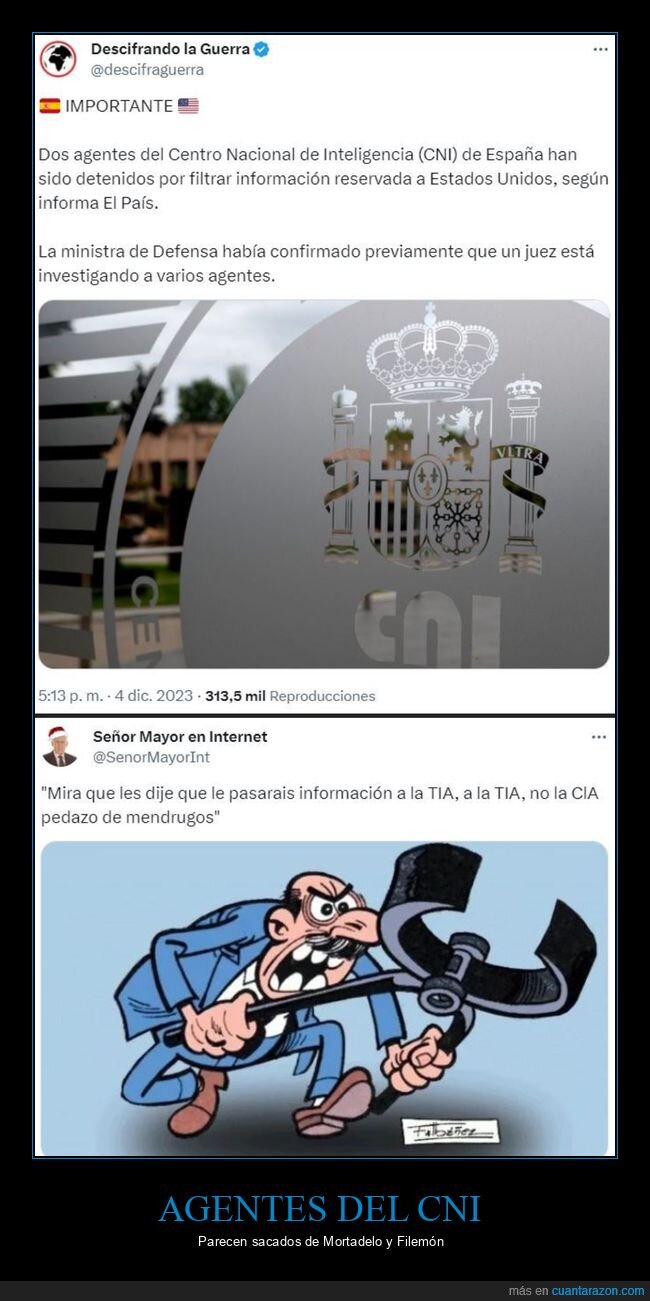This screenshot has width=650, height=1301.
Task: Click the Mortadelo y Filemón subtitle
Action: tap(320, 1241)
